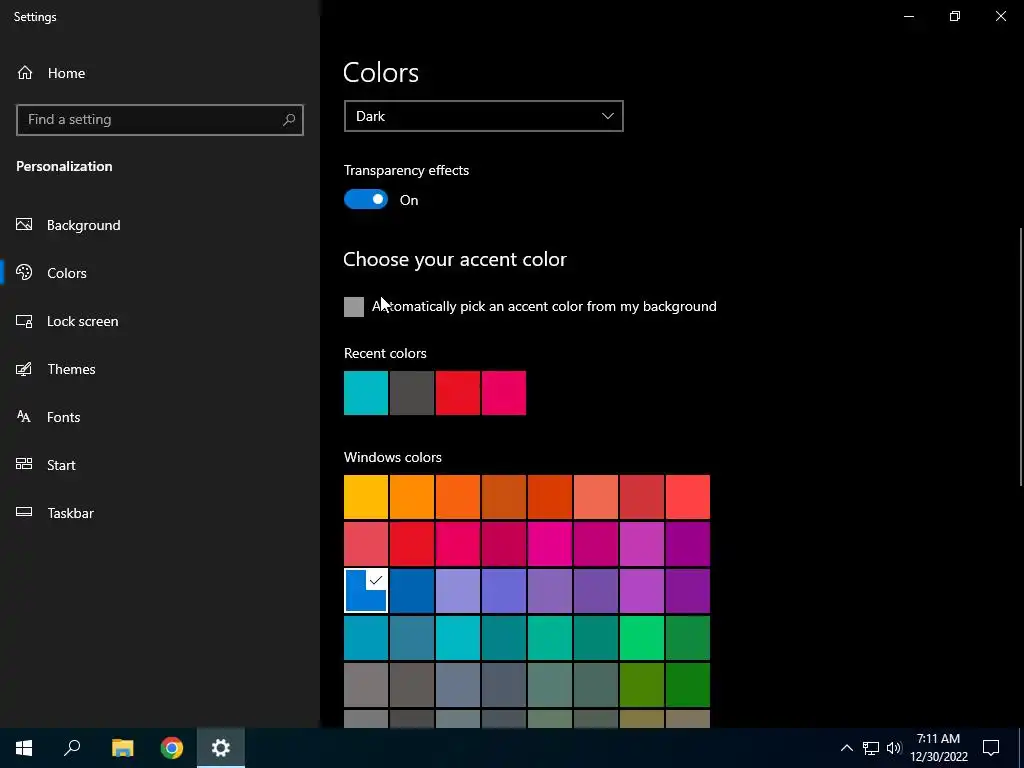Click the network icon in system tray
1024x768 pixels.
click(x=871, y=748)
